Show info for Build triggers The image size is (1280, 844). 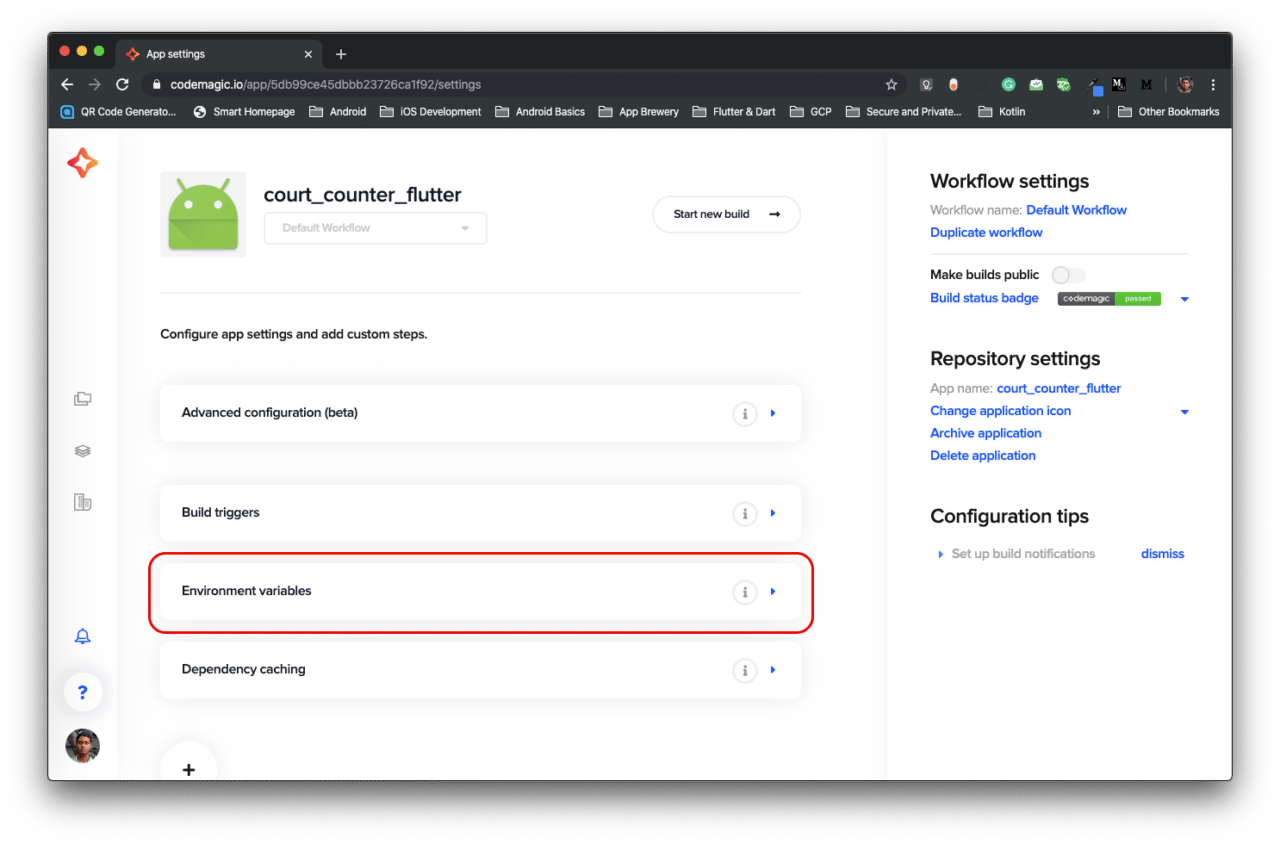click(x=744, y=513)
